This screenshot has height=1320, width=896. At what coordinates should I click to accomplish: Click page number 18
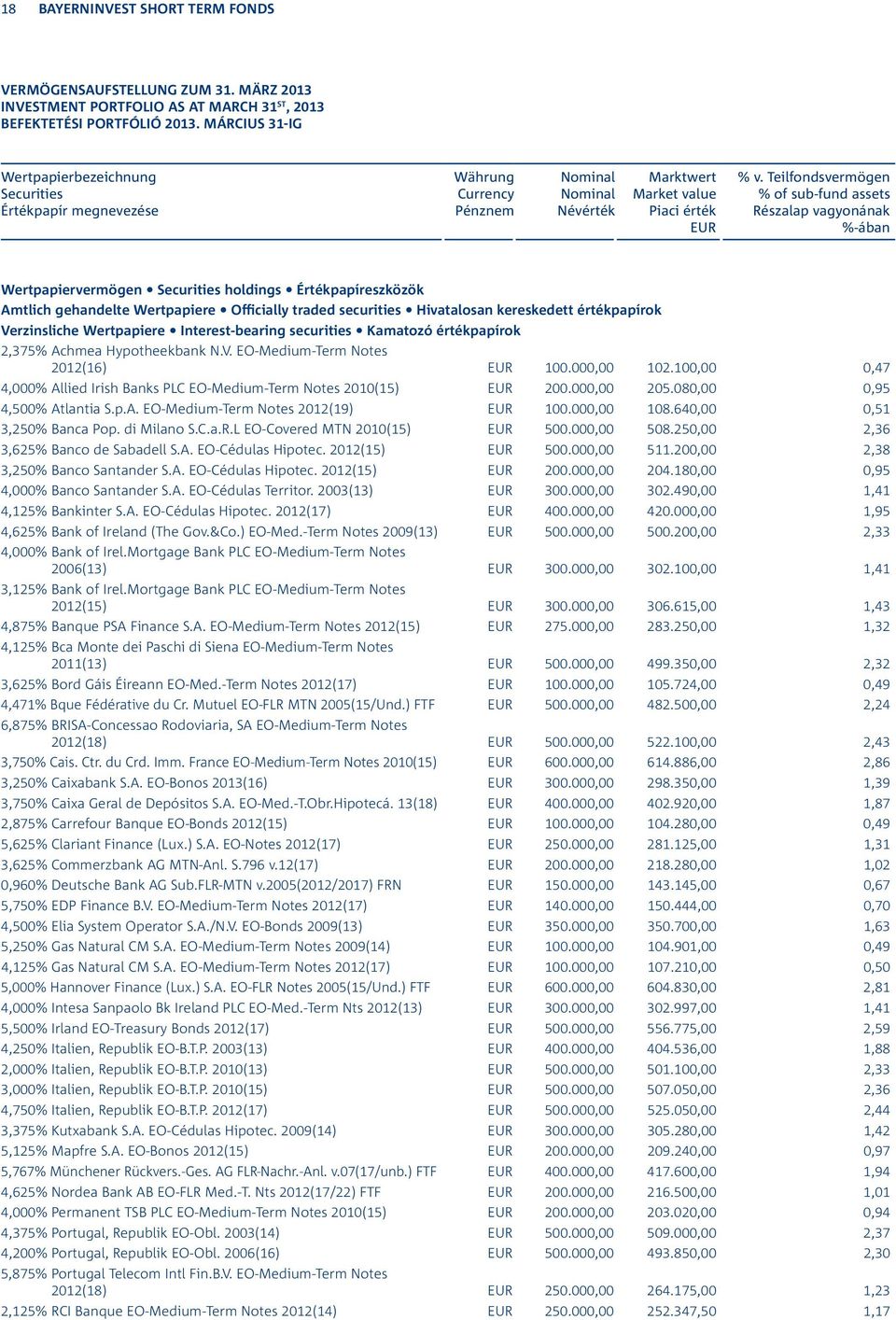click(8, 8)
